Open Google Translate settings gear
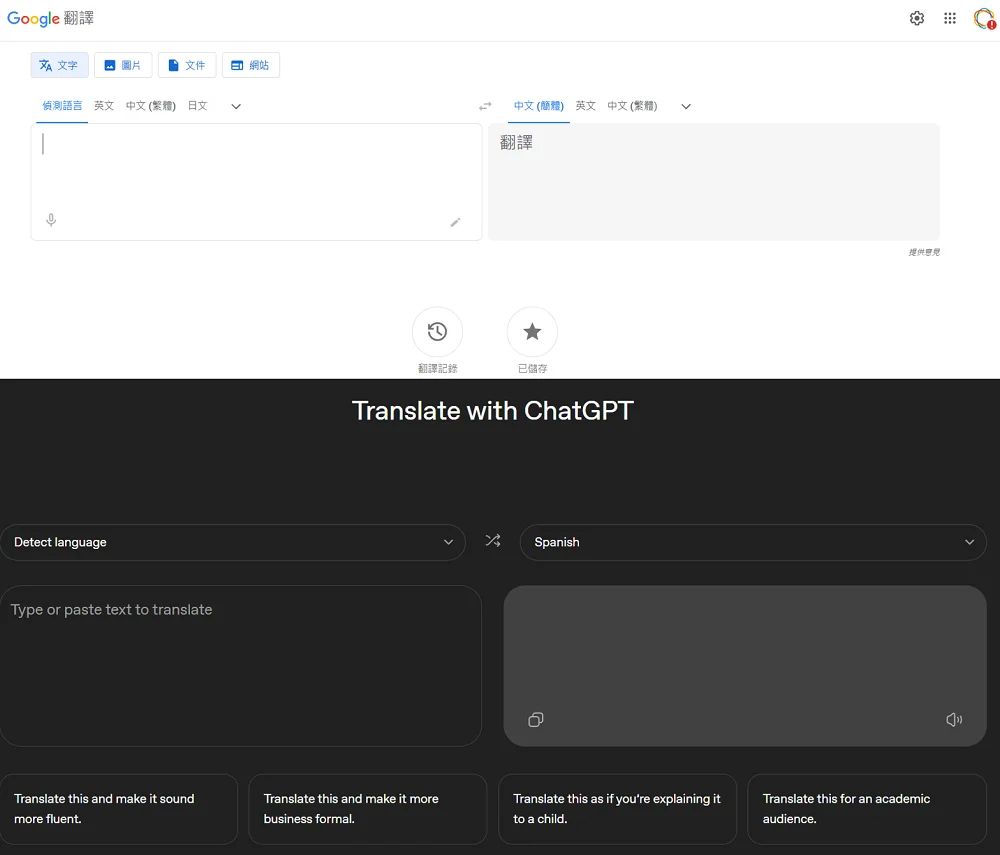 pyautogui.click(x=916, y=18)
